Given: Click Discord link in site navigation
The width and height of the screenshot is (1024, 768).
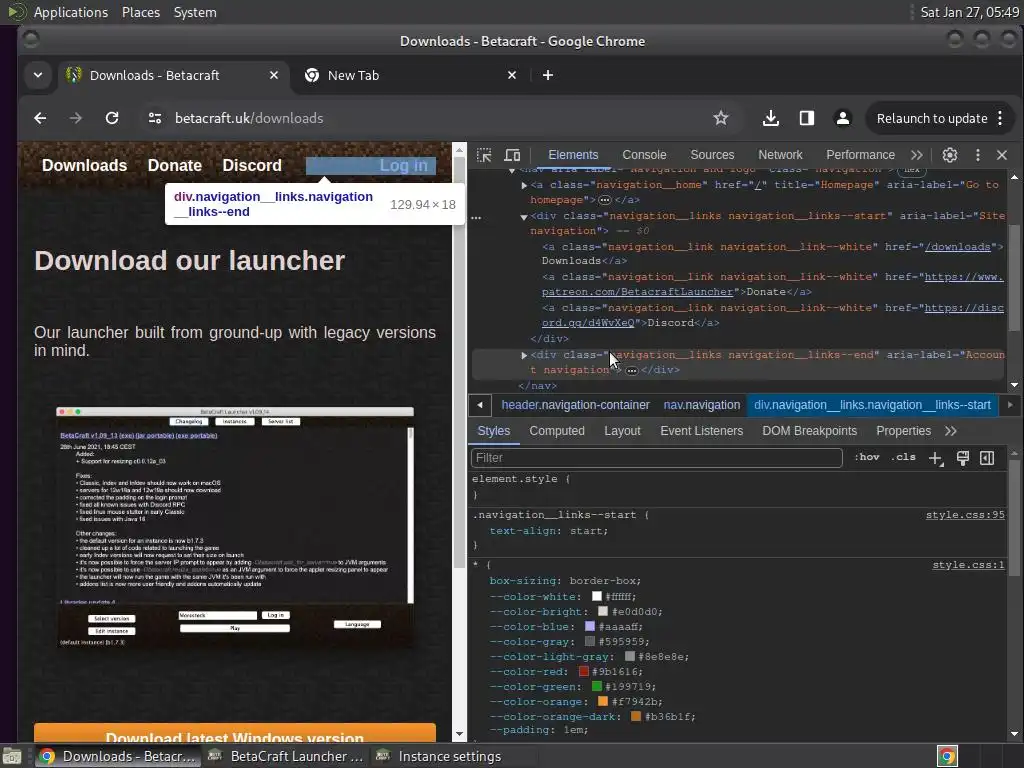Looking at the screenshot, I should coord(251,165).
